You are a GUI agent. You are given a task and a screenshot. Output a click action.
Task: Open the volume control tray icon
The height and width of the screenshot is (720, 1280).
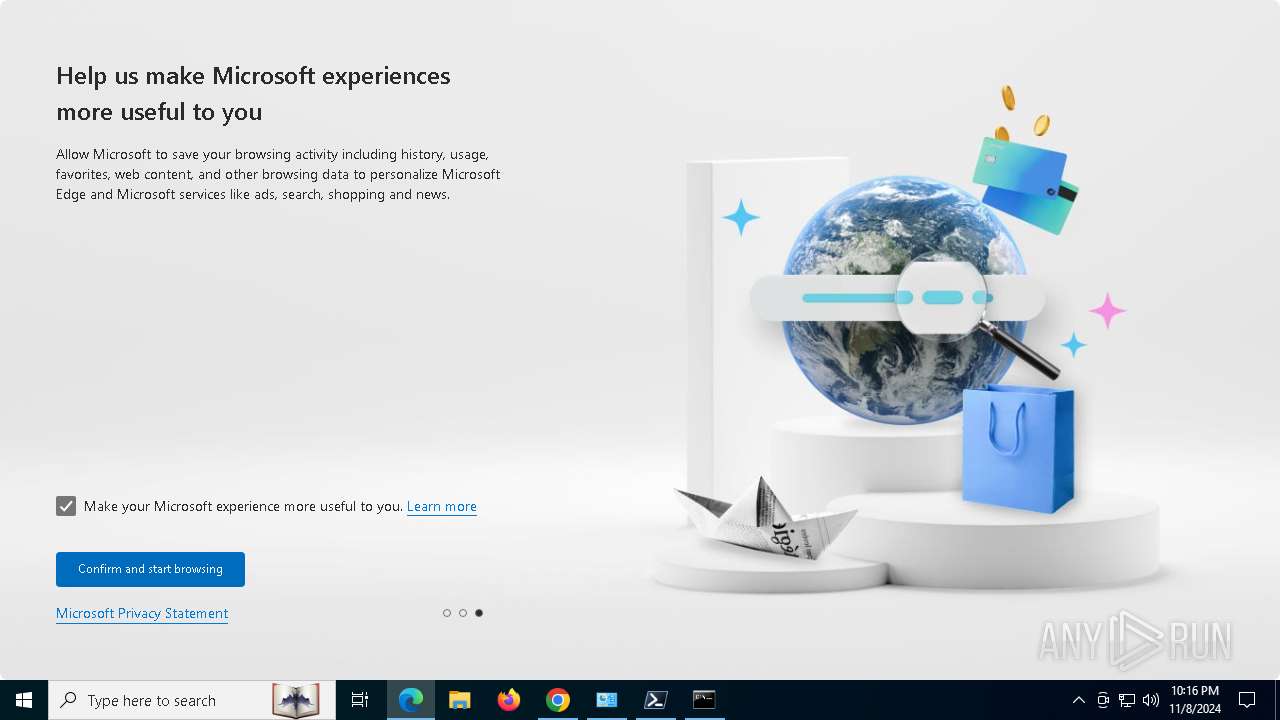[1151, 700]
